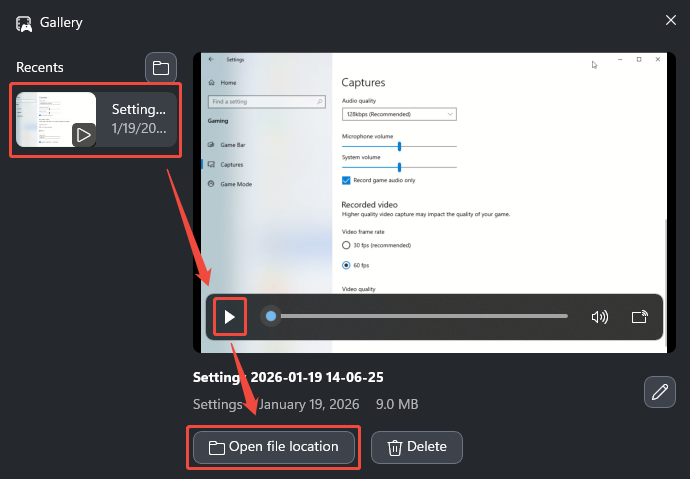This screenshot has width=690, height=479.
Task: Click the capture title text Settings 2026-01-19
Action: (288, 377)
